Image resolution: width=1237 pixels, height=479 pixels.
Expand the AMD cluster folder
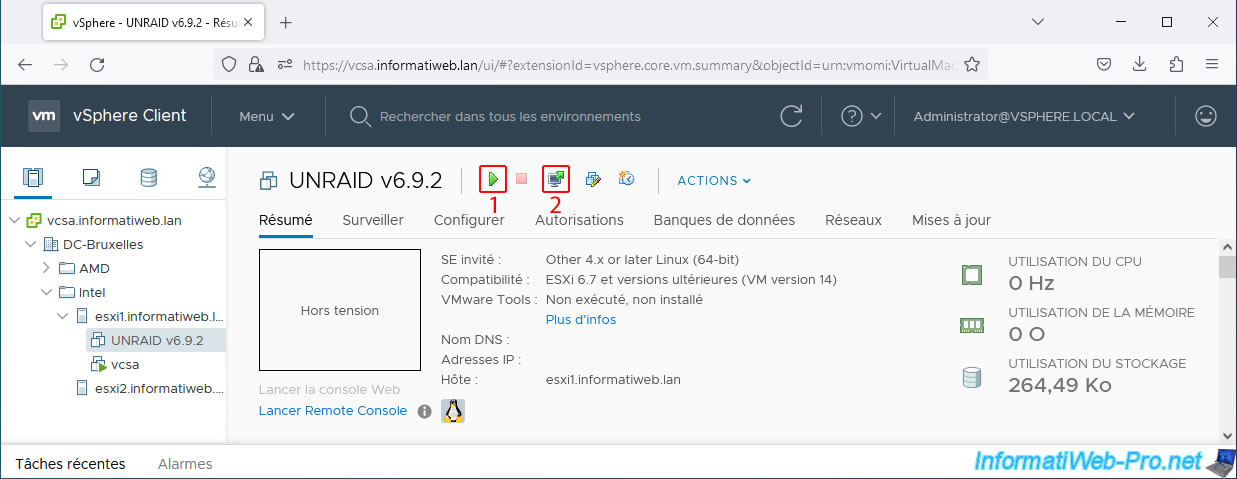[x=46, y=268]
